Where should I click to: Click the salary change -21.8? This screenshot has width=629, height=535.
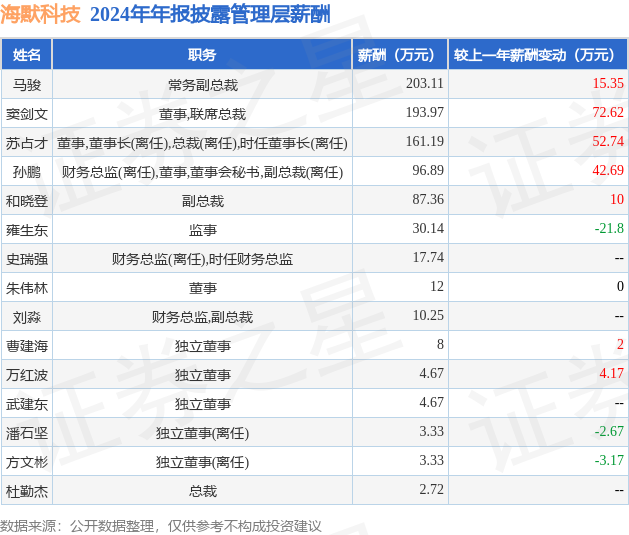pyautogui.click(x=609, y=228)
